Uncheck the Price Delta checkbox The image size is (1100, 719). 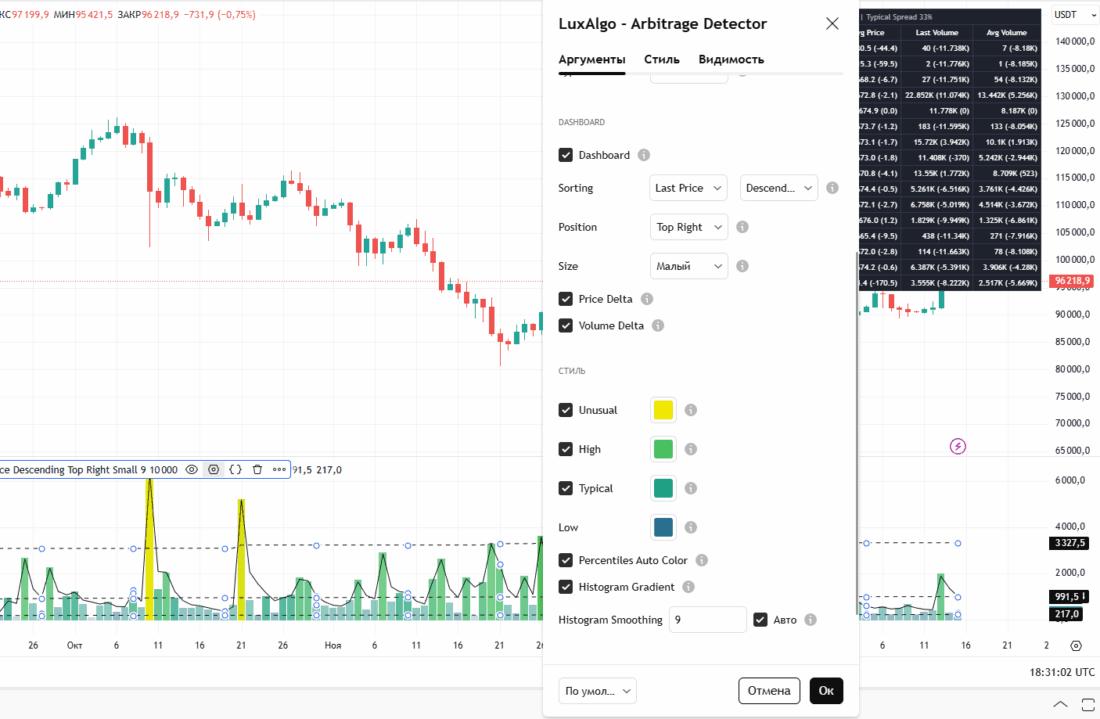565,299
